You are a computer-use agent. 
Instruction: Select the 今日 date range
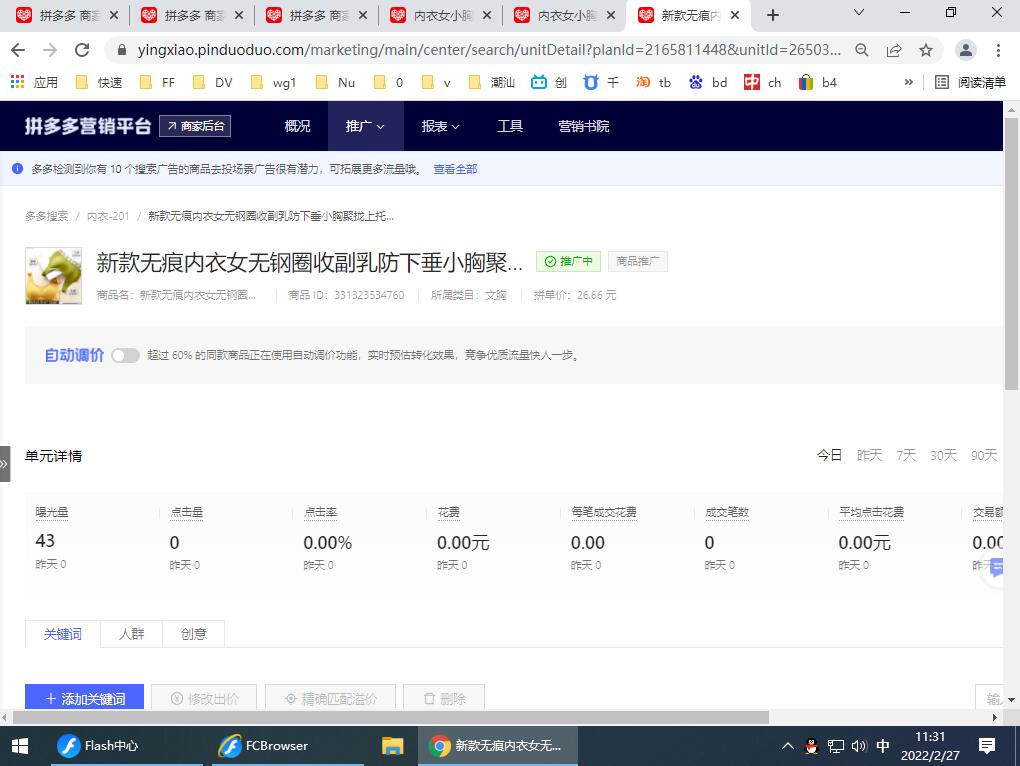point(829,455)
